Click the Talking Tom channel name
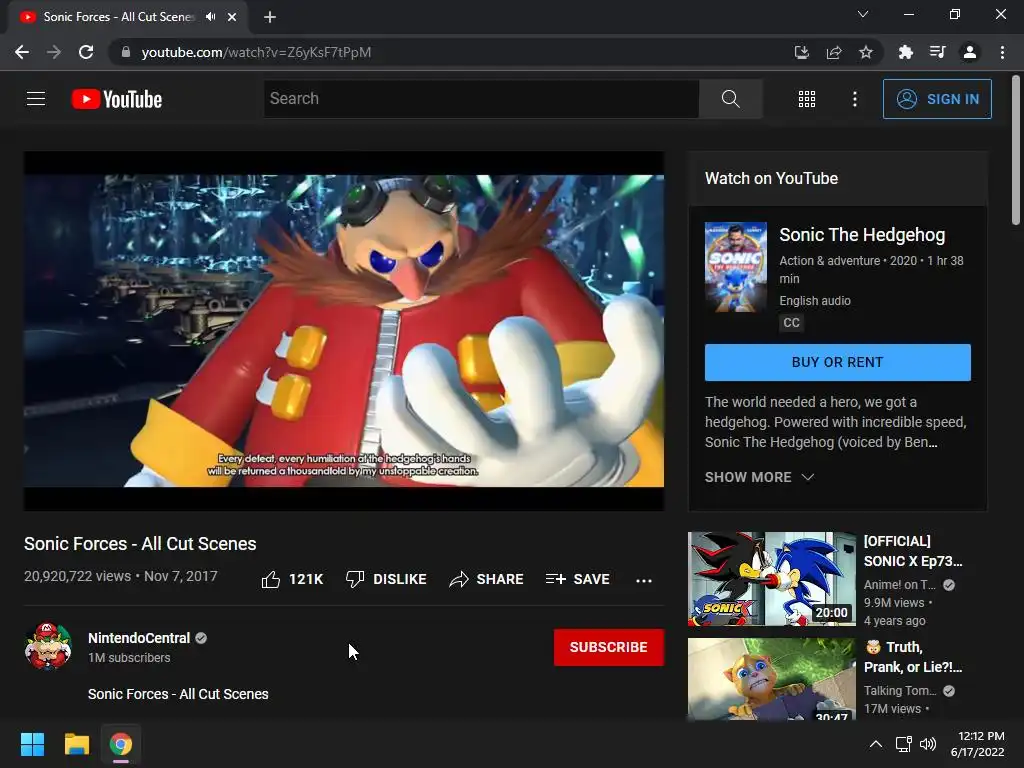Screen dimensions: 1024x768 tap(900, 691)
